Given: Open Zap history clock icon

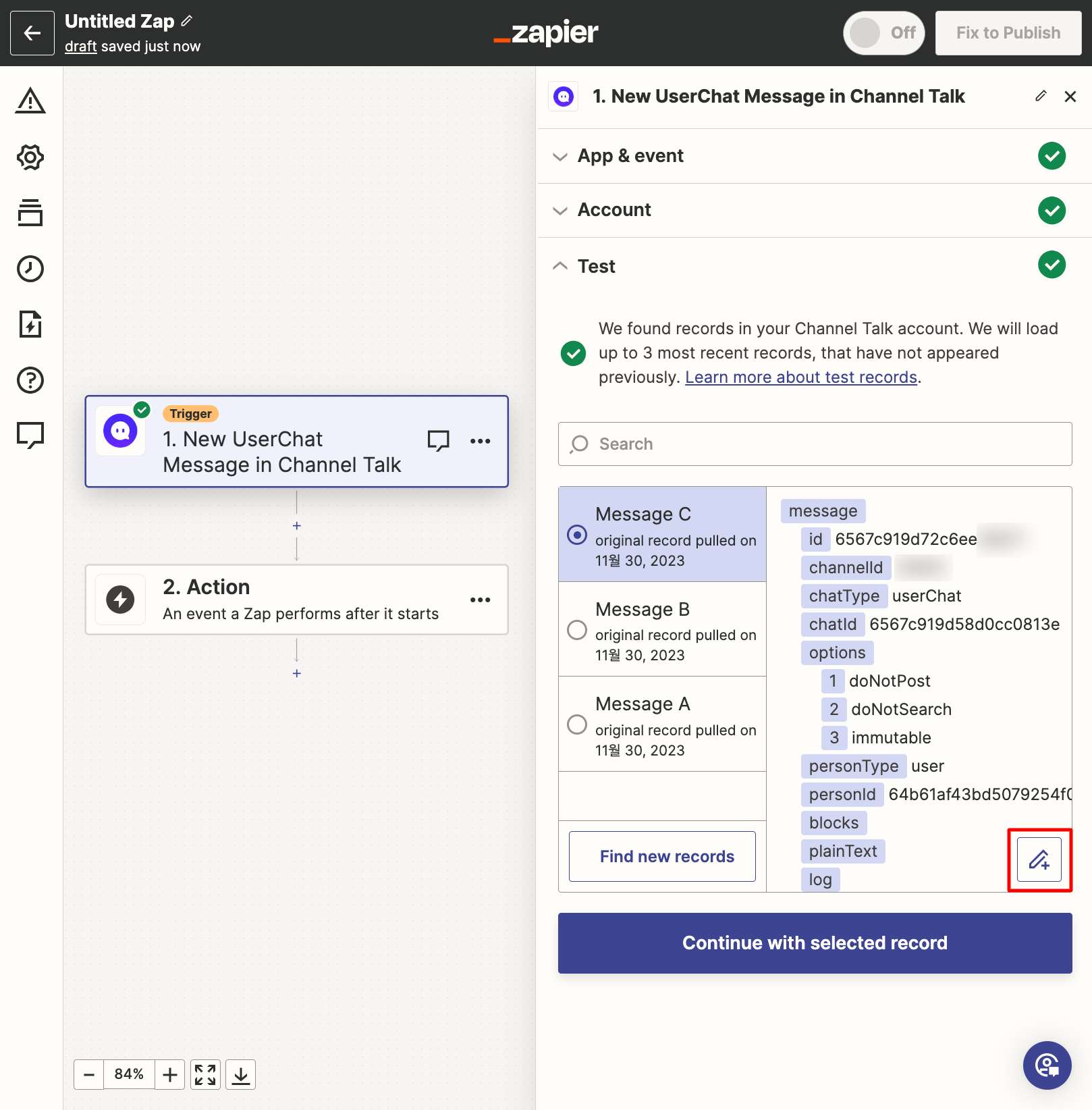Looking at the screenshot, I should [30, 269].
